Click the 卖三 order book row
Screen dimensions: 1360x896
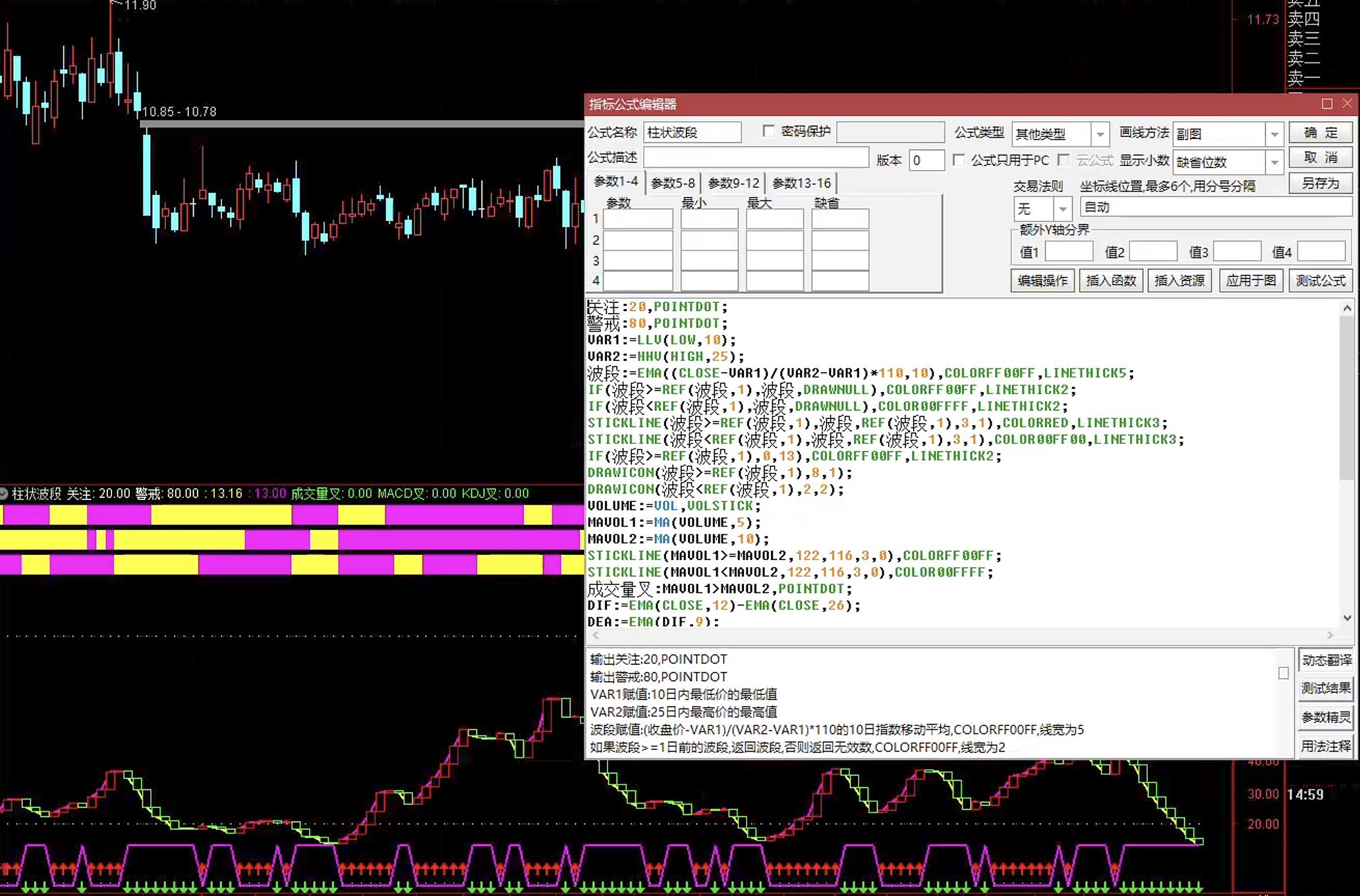click(x=1304, y=39)
